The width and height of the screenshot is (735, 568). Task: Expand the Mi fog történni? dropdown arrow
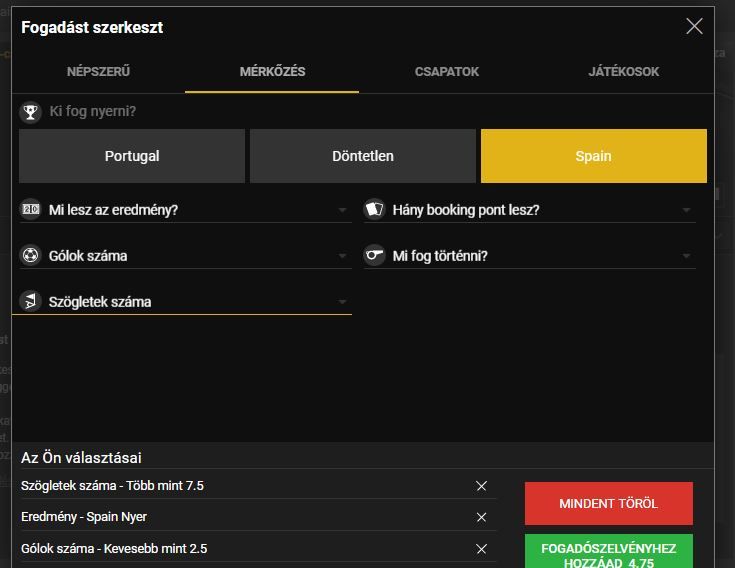click(x=686, y=256)
